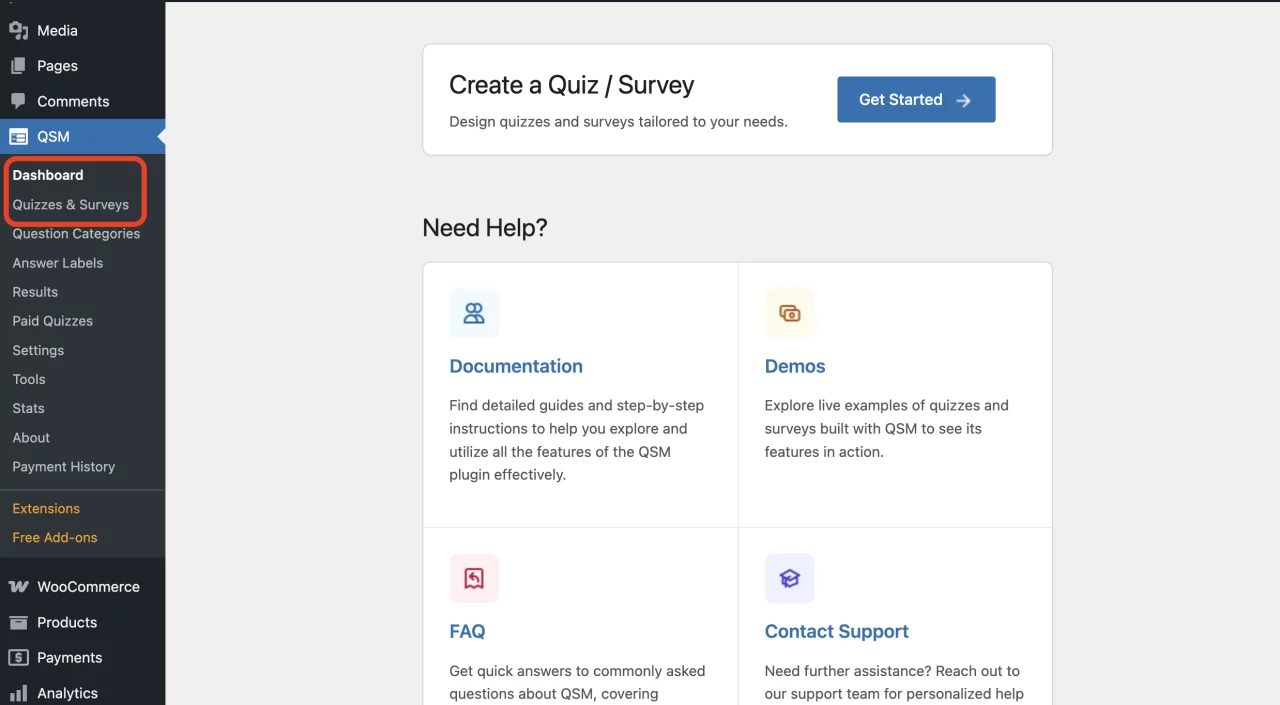Viewport: 1280px width, 705px height.
Task: Click the 'Find detailed guides' description text
Action: click(577, 440)
